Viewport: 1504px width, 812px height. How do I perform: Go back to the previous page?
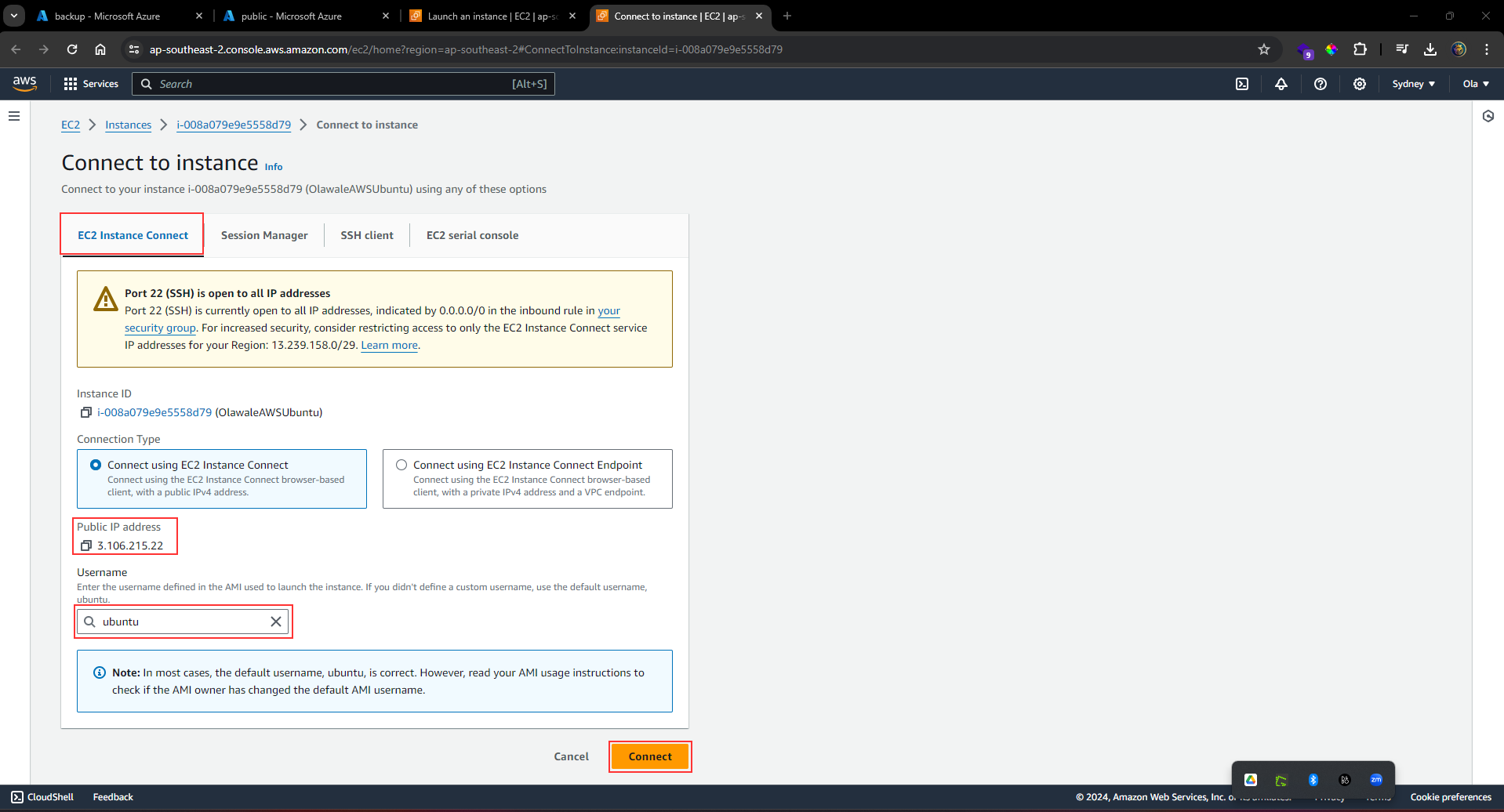(x=16, y=49)
